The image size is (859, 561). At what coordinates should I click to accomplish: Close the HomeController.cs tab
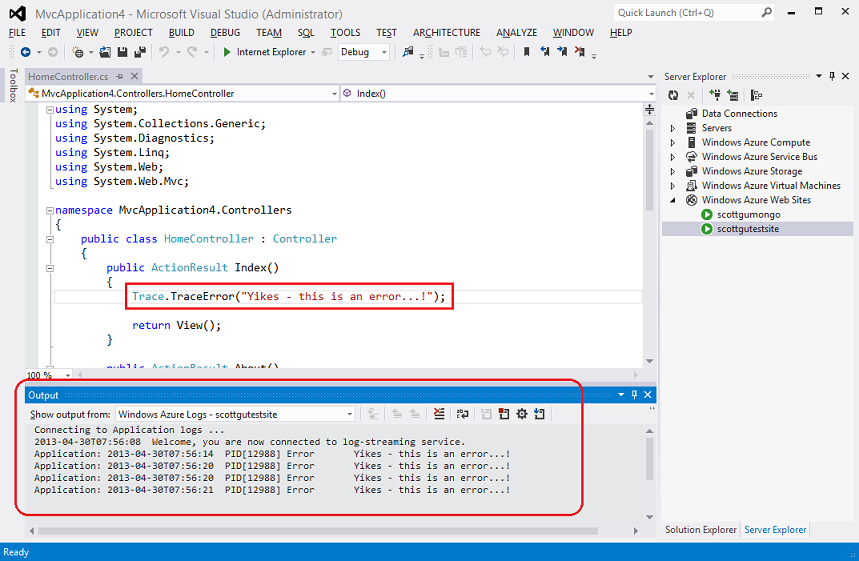(x=134, y=76)
